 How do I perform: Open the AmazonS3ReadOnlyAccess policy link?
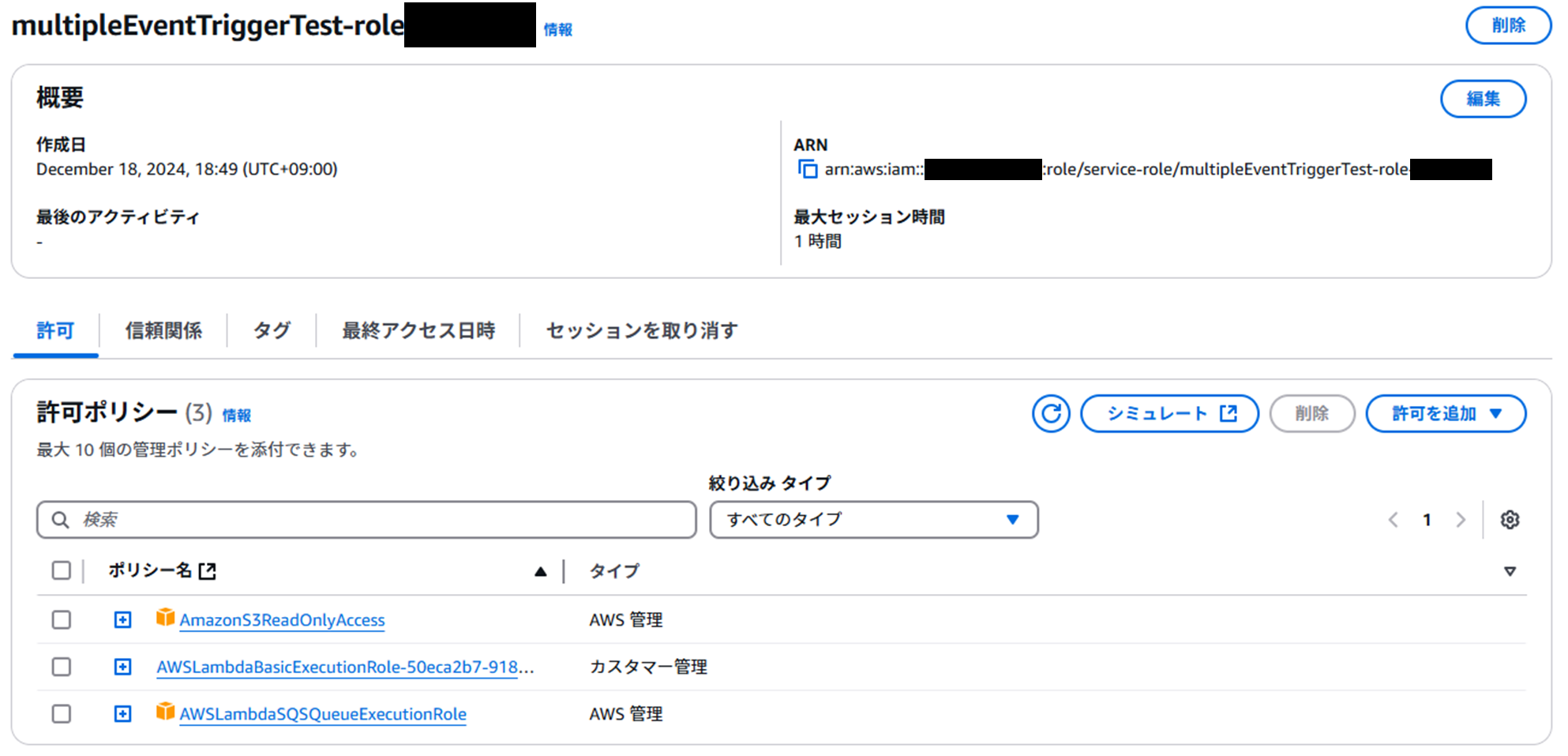[x=282, y=620]
